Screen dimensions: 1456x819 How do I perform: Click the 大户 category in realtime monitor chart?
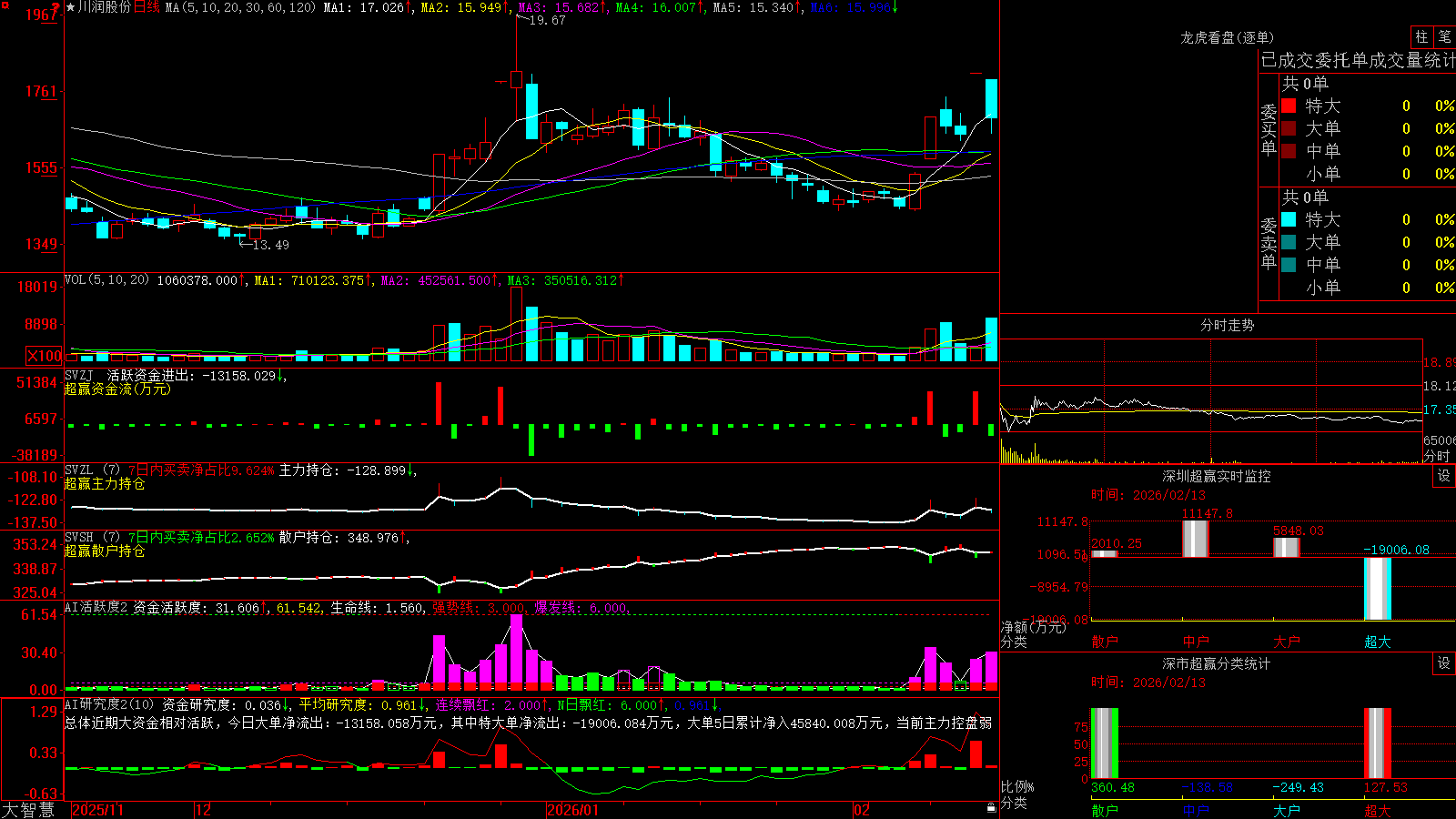[1287, 642]
